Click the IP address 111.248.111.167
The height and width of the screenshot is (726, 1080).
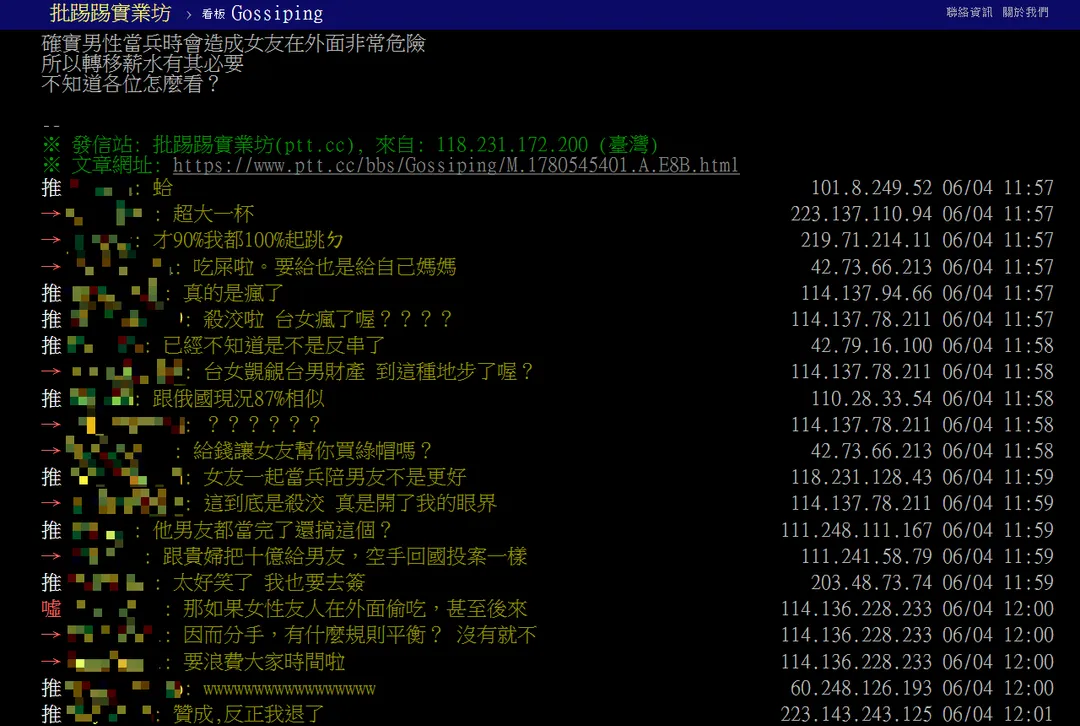(x=856, y=530)
